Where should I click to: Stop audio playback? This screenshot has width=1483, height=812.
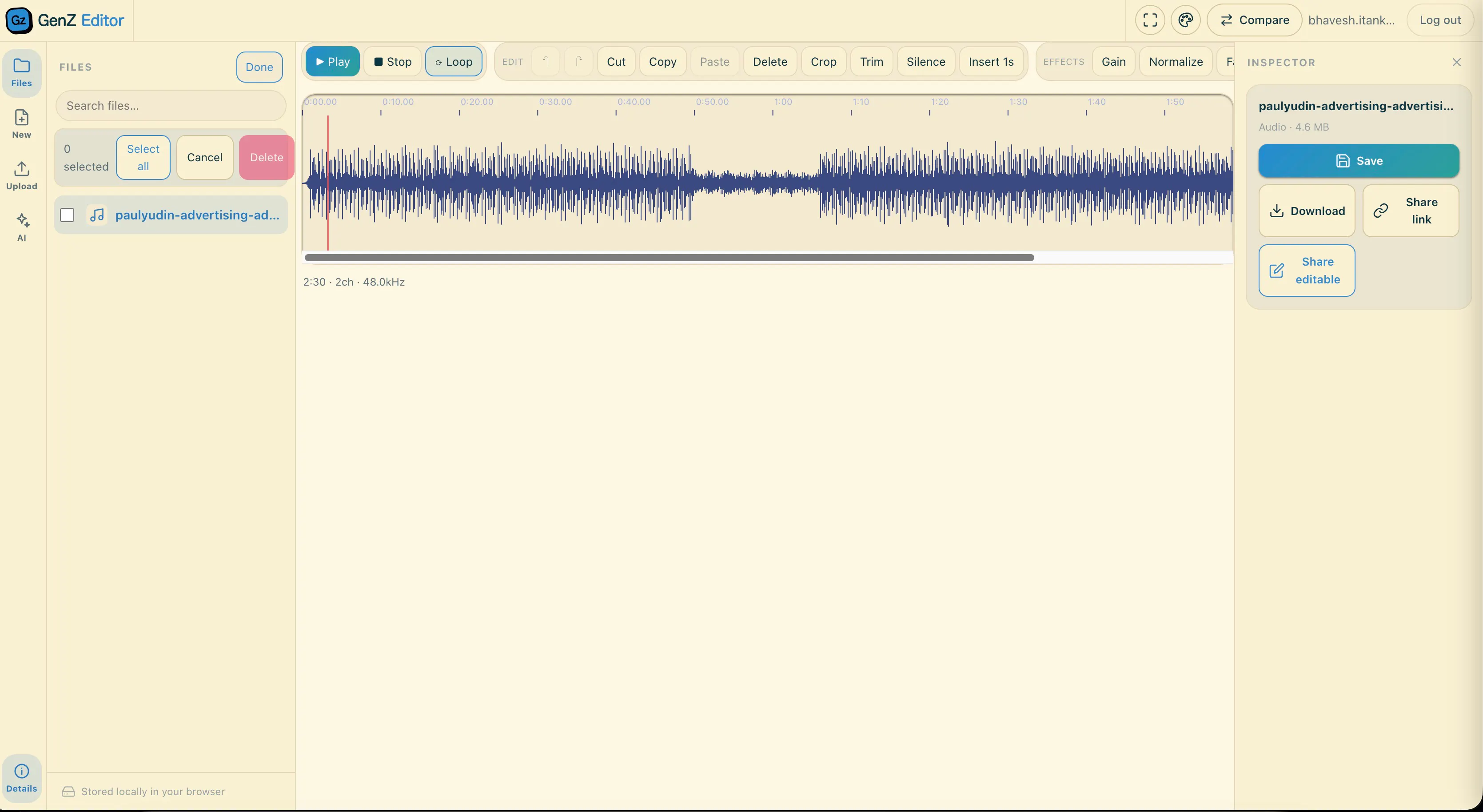393,62
